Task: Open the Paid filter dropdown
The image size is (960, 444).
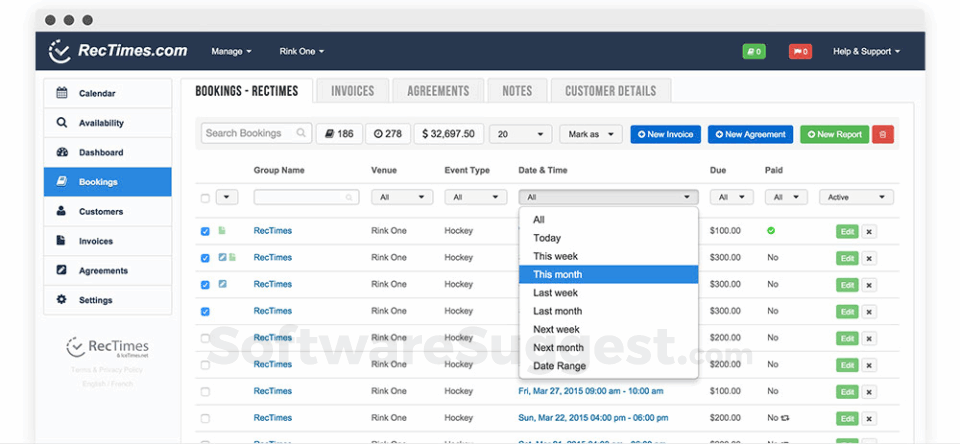Action: click(786, 197)
